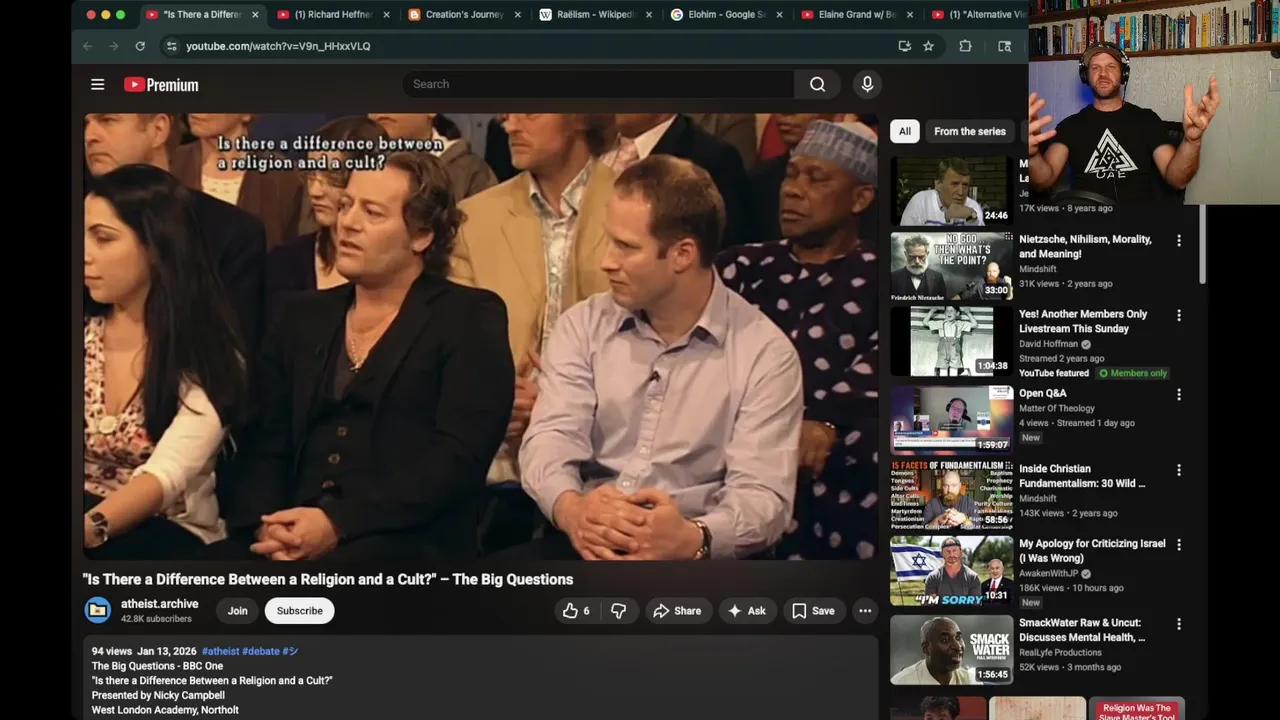Open options for Members Only Livestream video
This screenshot has width=1280, height=720.
pyautogui.click(x=1178, y=315)
